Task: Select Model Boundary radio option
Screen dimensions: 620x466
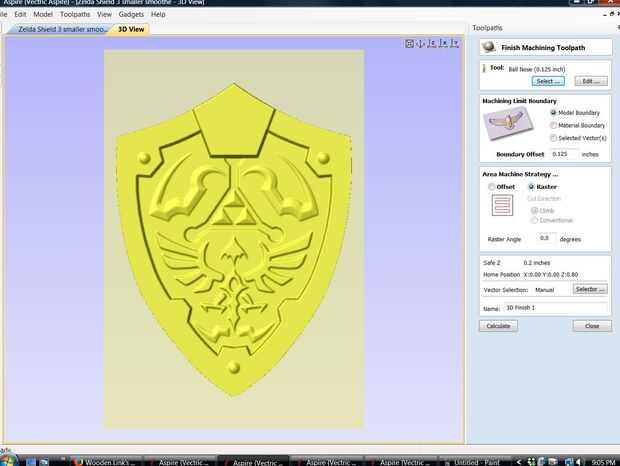Action: (x=553, y=113)
